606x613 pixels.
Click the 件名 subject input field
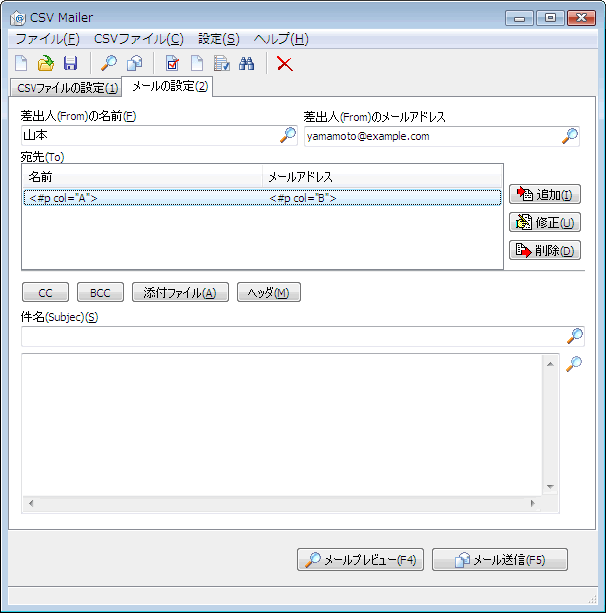[x=290, y=337]
